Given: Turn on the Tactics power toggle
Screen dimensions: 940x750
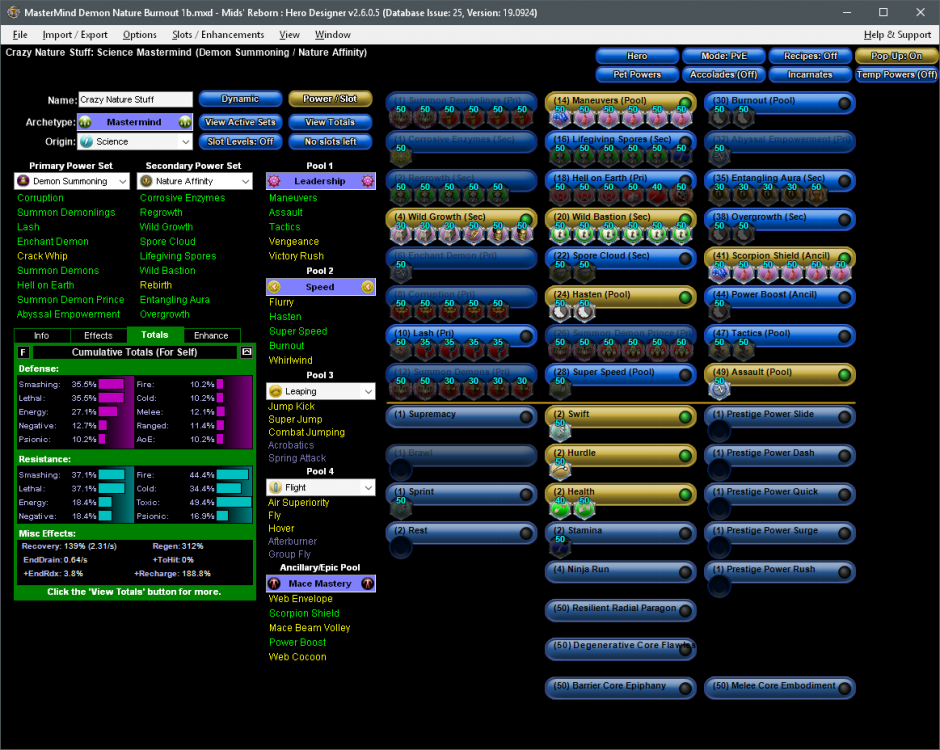Looking at the screenshot, I should pyautogui.click(x=845, y=335).
